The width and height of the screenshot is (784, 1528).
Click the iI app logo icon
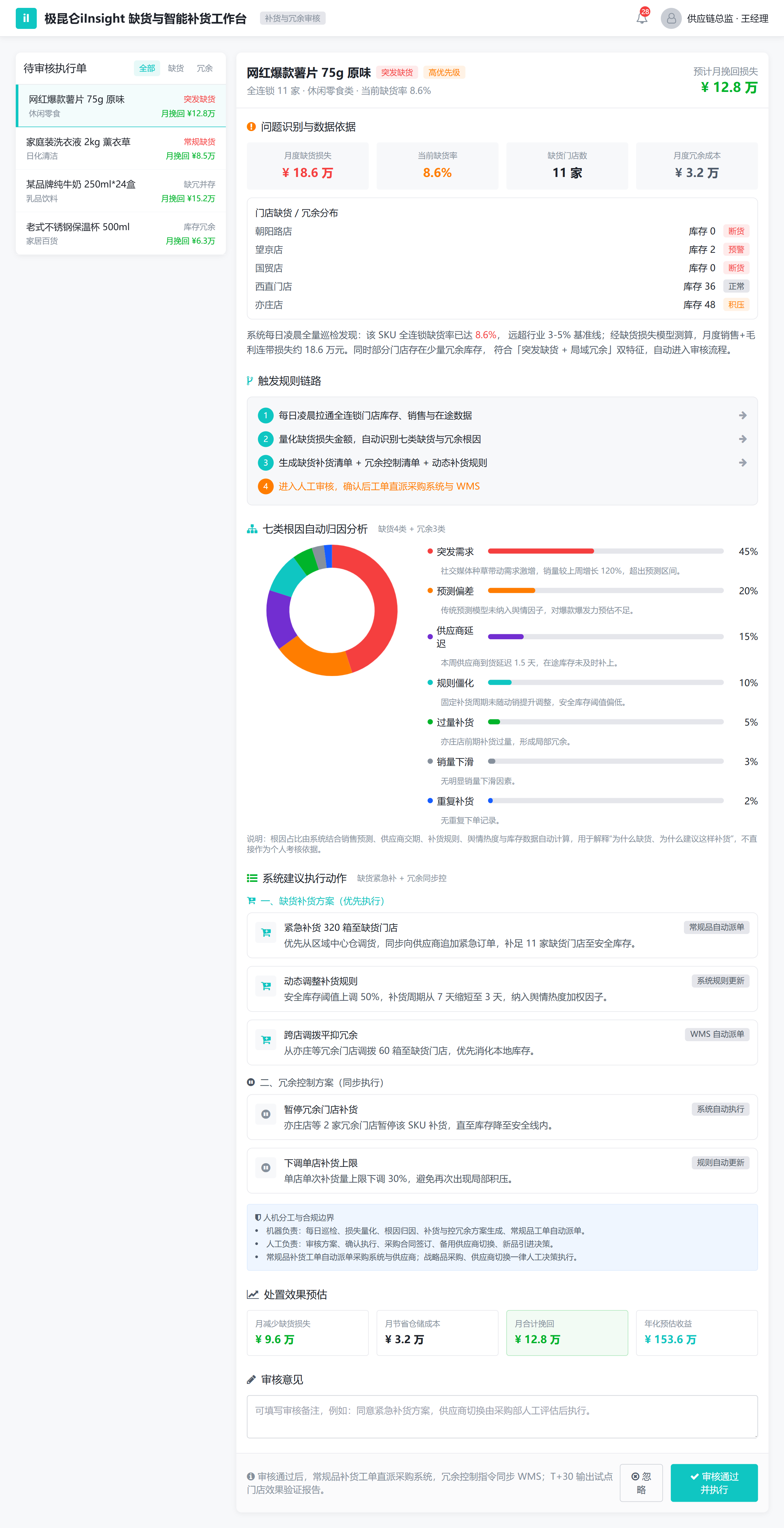[x=26, y=18]
